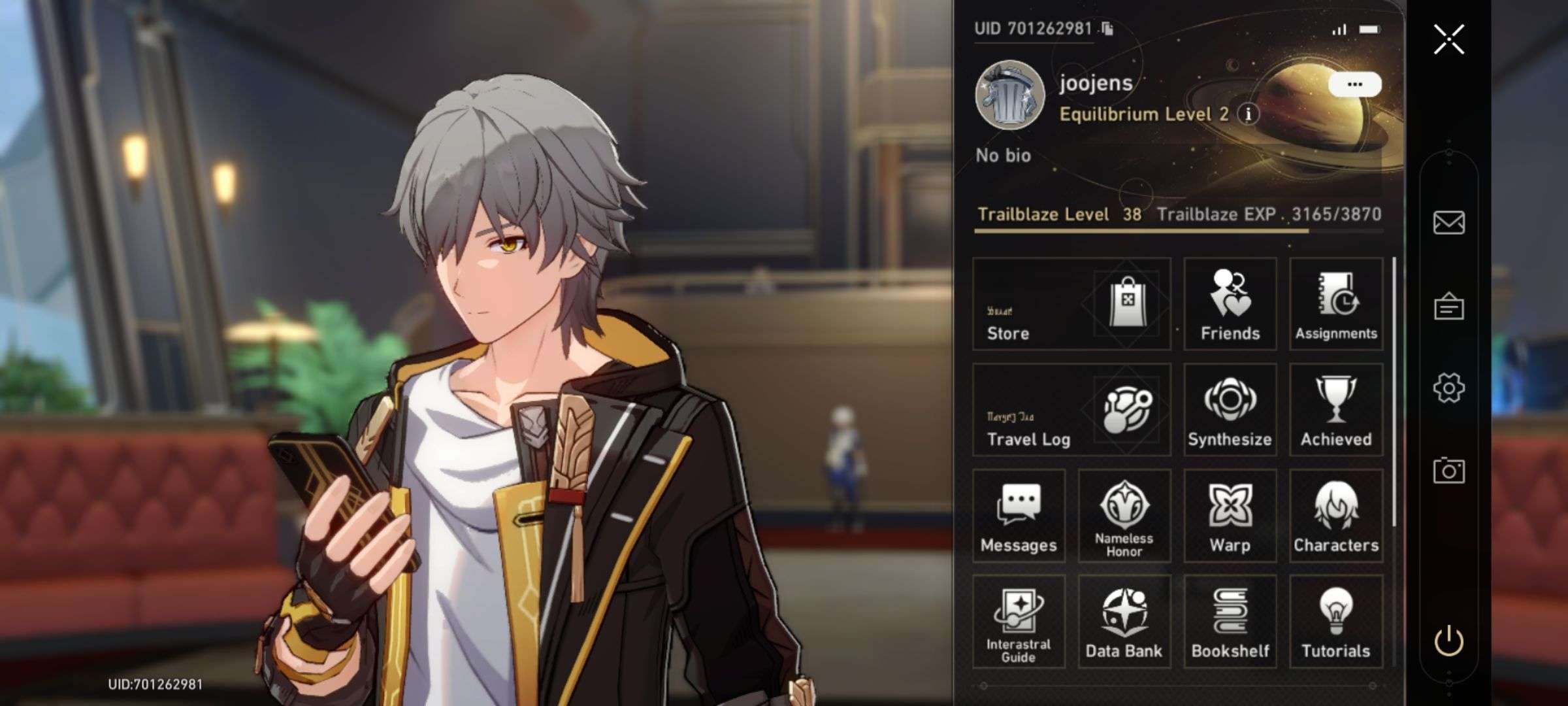1568x706 pixels.
Task: Click the joojens profile avatar
Action: pos(1010,95)
